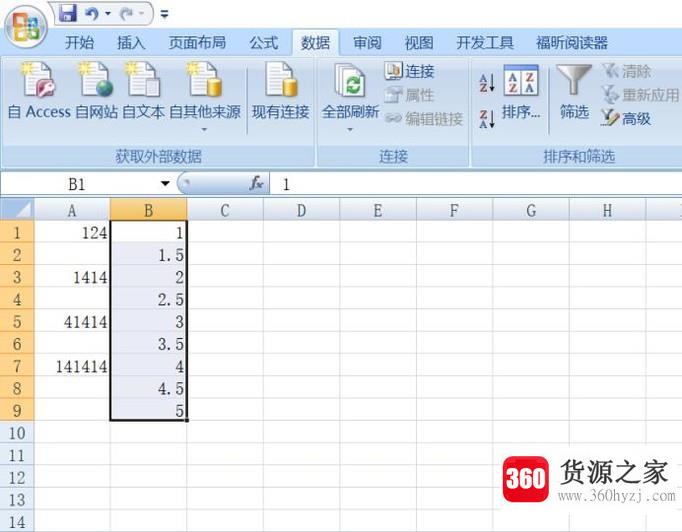This screenshot has height=532, width=682.
Task: Click the fx insert function icon
Action: click(x=257, y=184)
